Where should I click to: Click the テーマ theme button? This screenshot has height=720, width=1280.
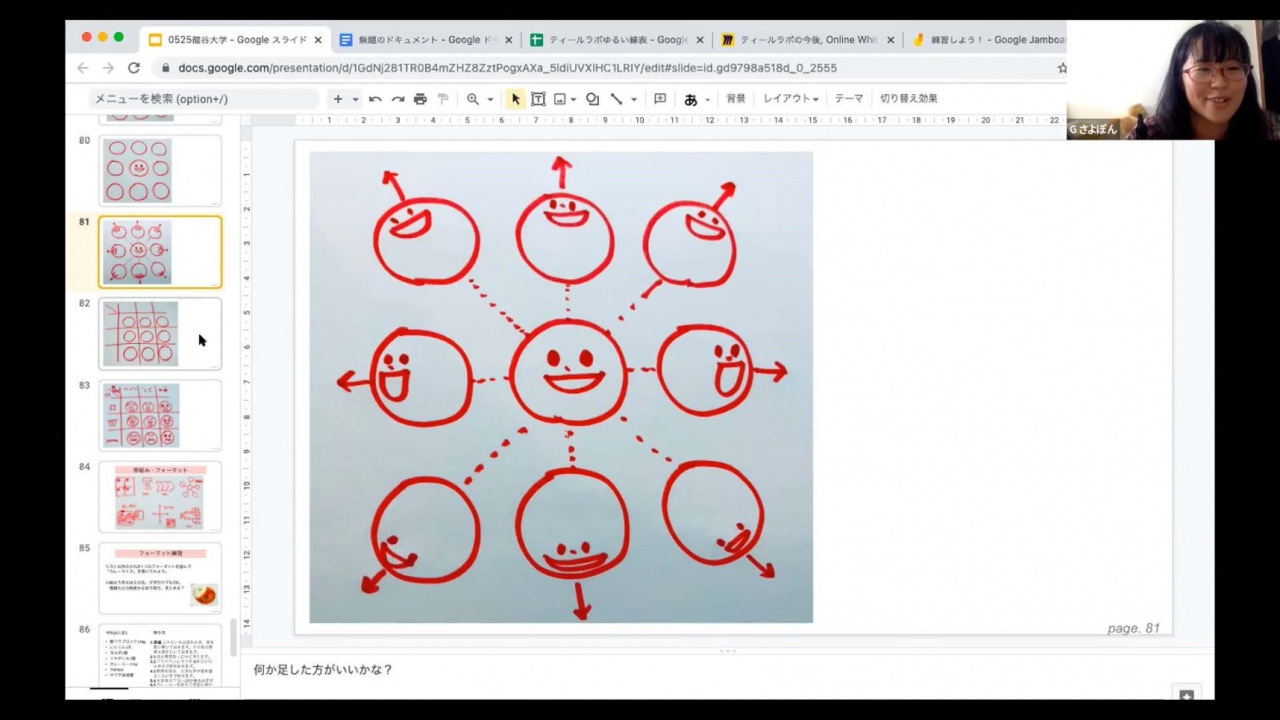tap(849, 99)
